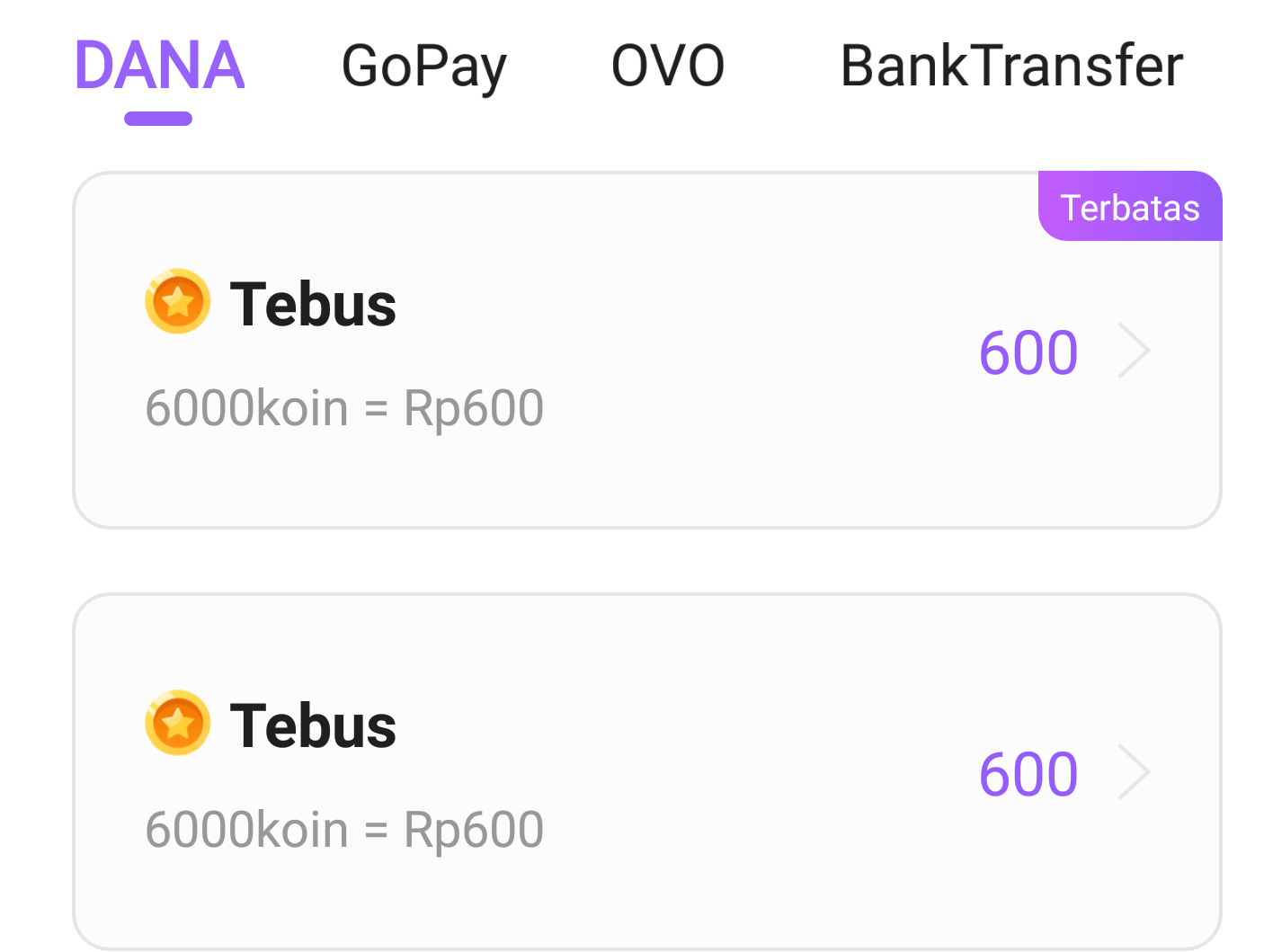Switch to the DANA tab

tap(159, 66)
